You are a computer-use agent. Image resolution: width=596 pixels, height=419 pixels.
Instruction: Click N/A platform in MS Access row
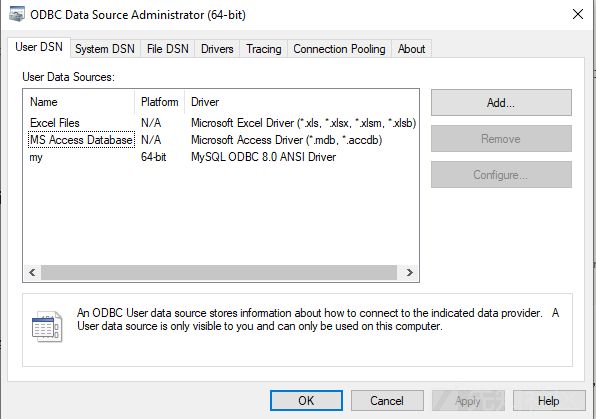coord(151,140)
